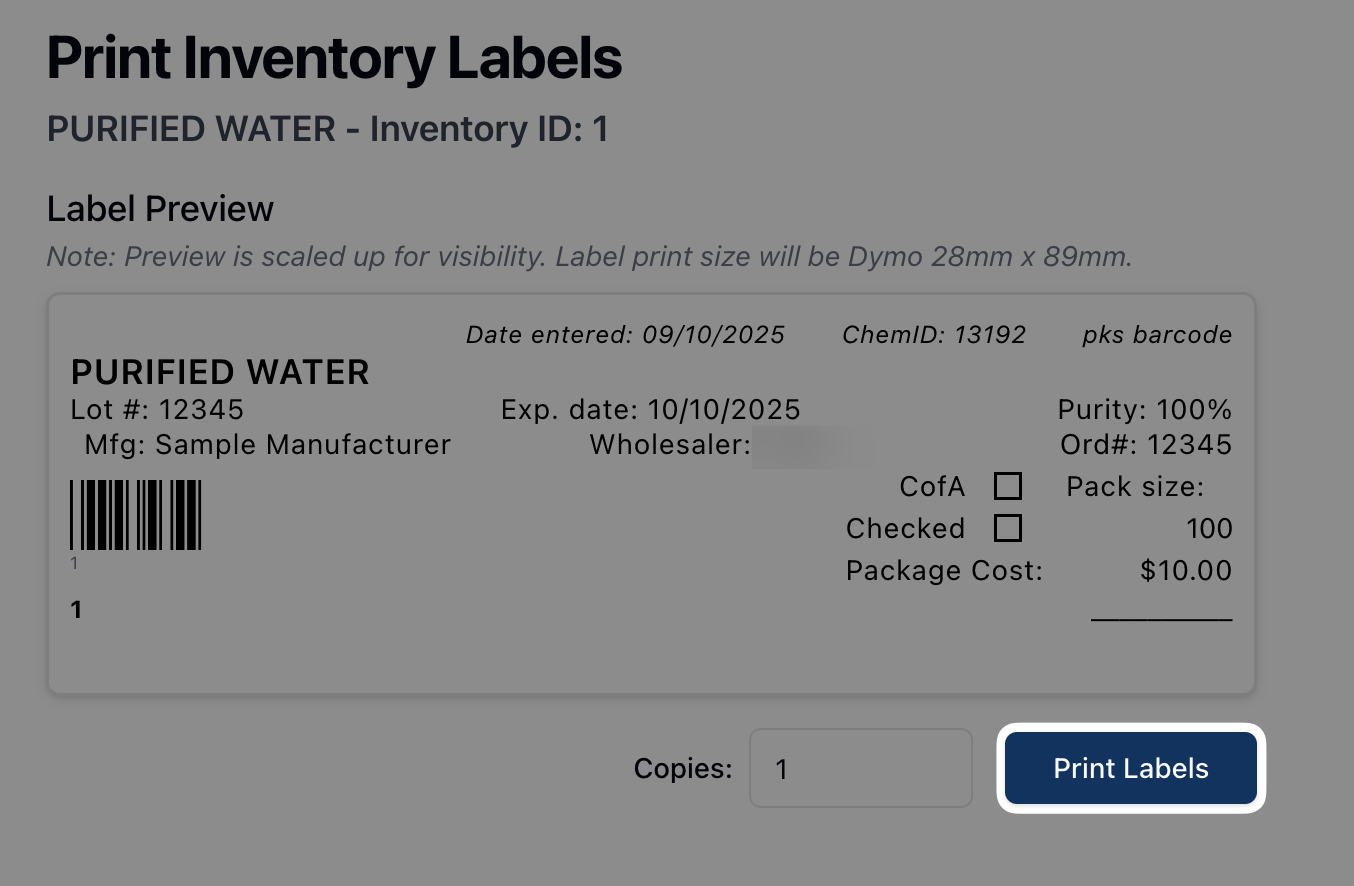Screen dimensions: 1354x886
Task: Select the PURIFIED WATER label name
Action: tap(220, 373)
